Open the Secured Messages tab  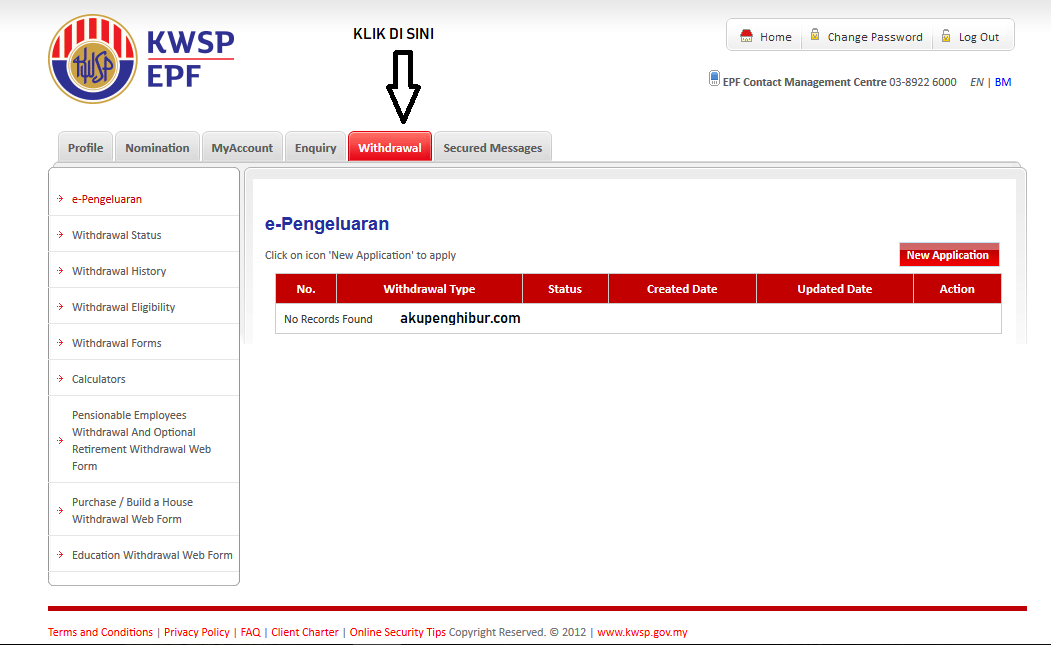(x=493, y=147)
